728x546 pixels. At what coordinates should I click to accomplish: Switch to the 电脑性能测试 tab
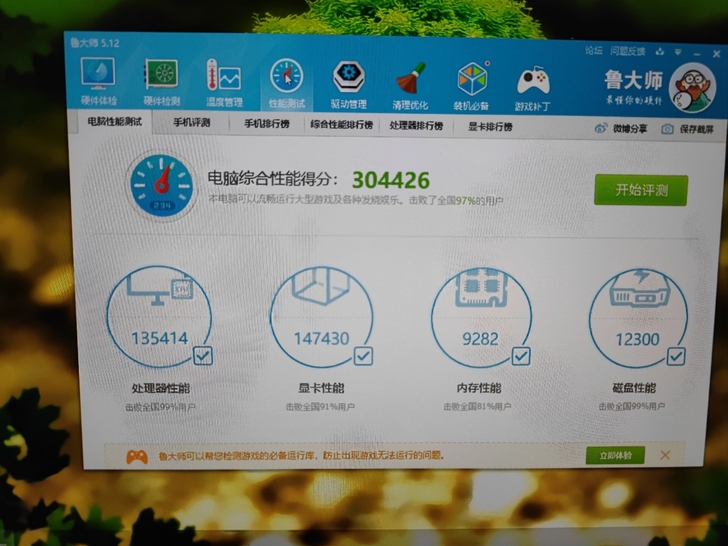[x=114, y=122]
